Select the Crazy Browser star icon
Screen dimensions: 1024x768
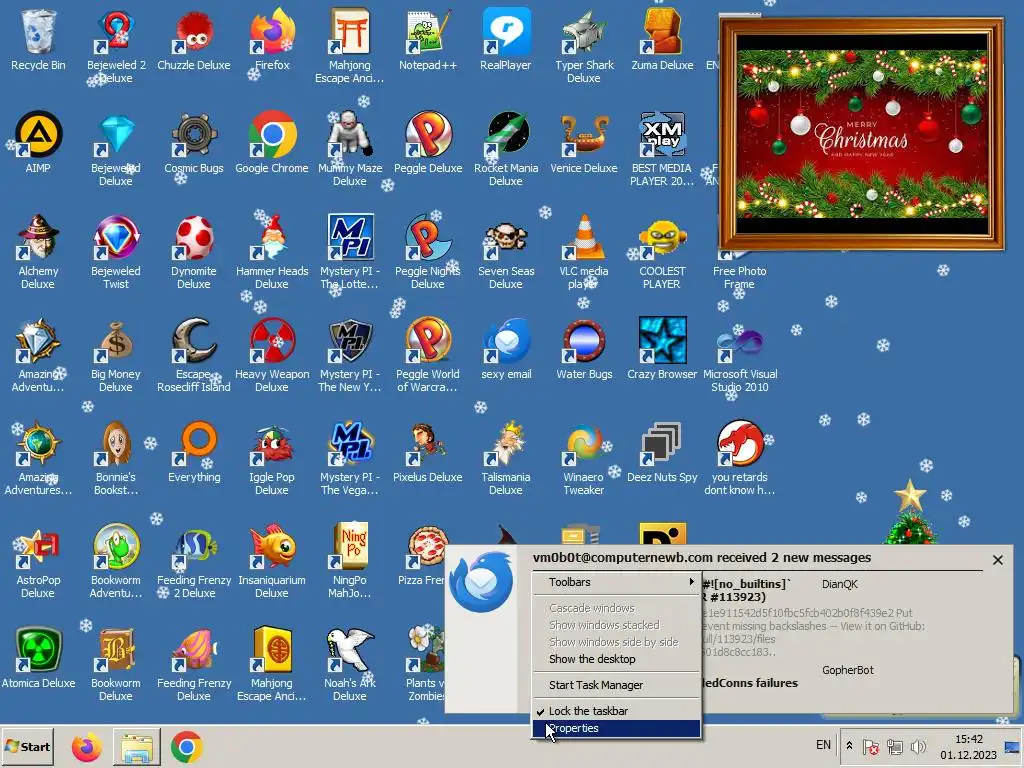pyautogui.click(x=662, y=350)
